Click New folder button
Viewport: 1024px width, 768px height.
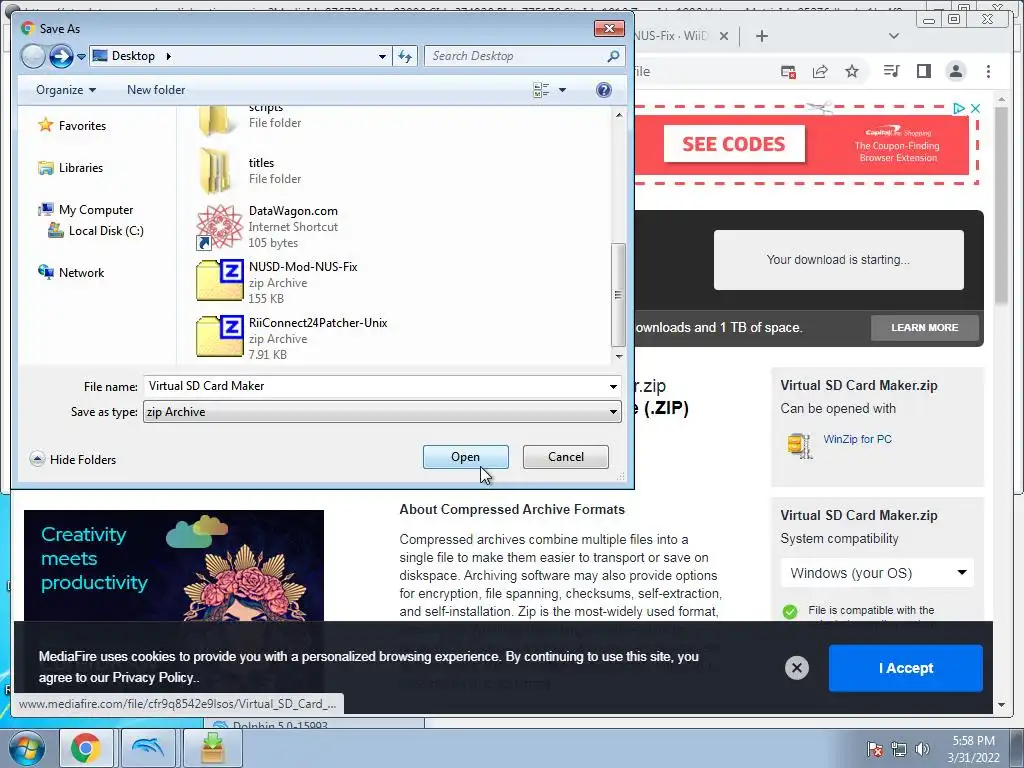pos(156,90)
